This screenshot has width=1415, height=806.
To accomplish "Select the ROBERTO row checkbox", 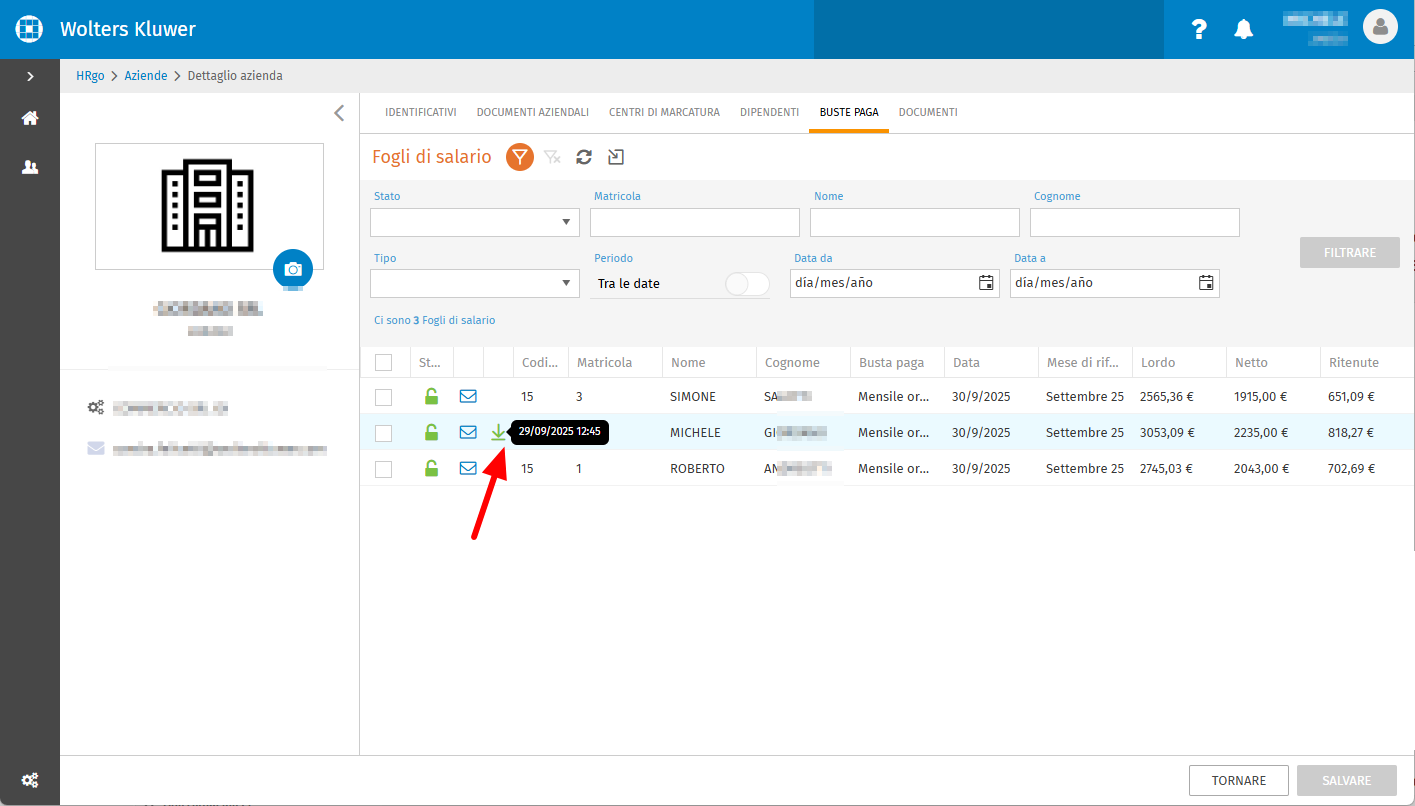I will (x=384, y=469).
